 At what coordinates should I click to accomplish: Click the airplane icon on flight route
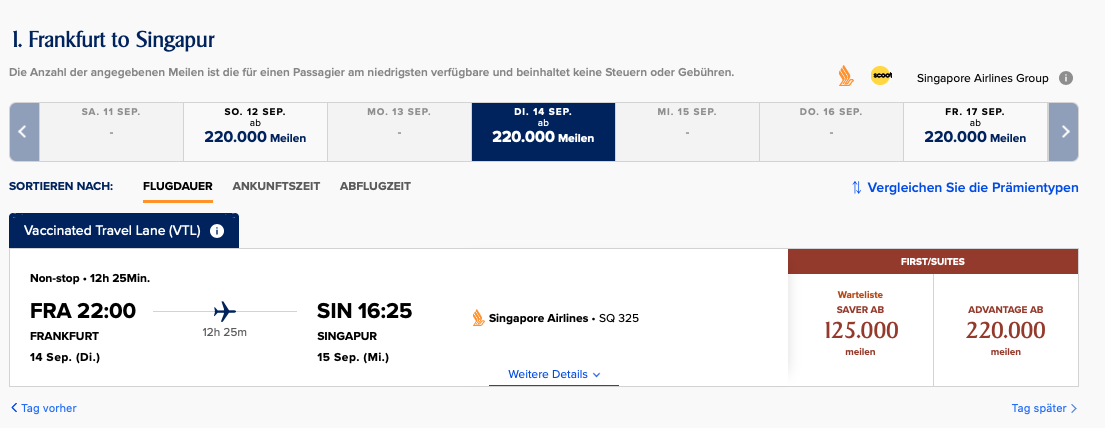224,310
